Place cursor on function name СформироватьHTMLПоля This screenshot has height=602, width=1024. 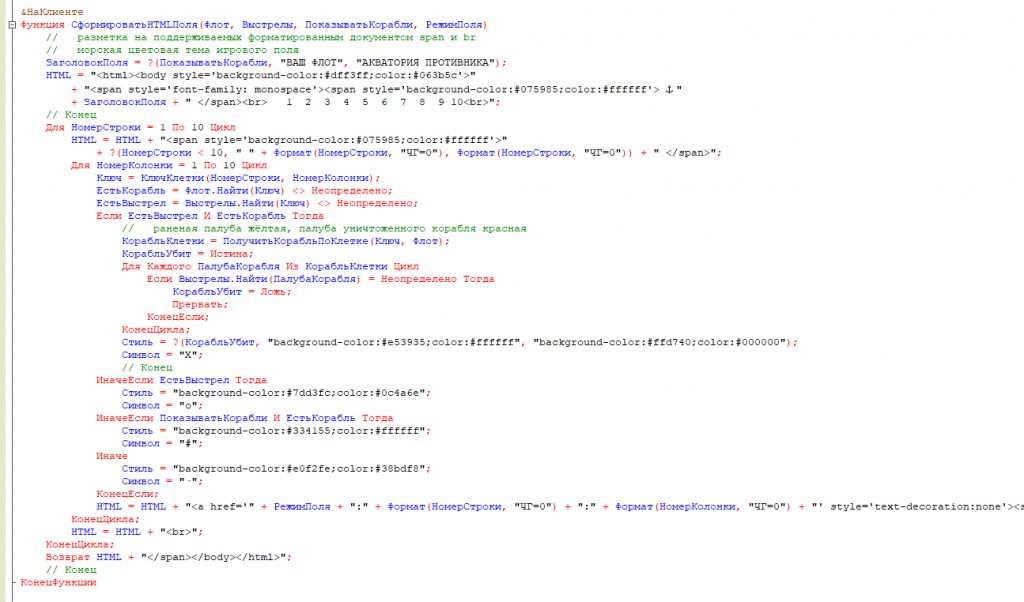click(x=135, y=25)
